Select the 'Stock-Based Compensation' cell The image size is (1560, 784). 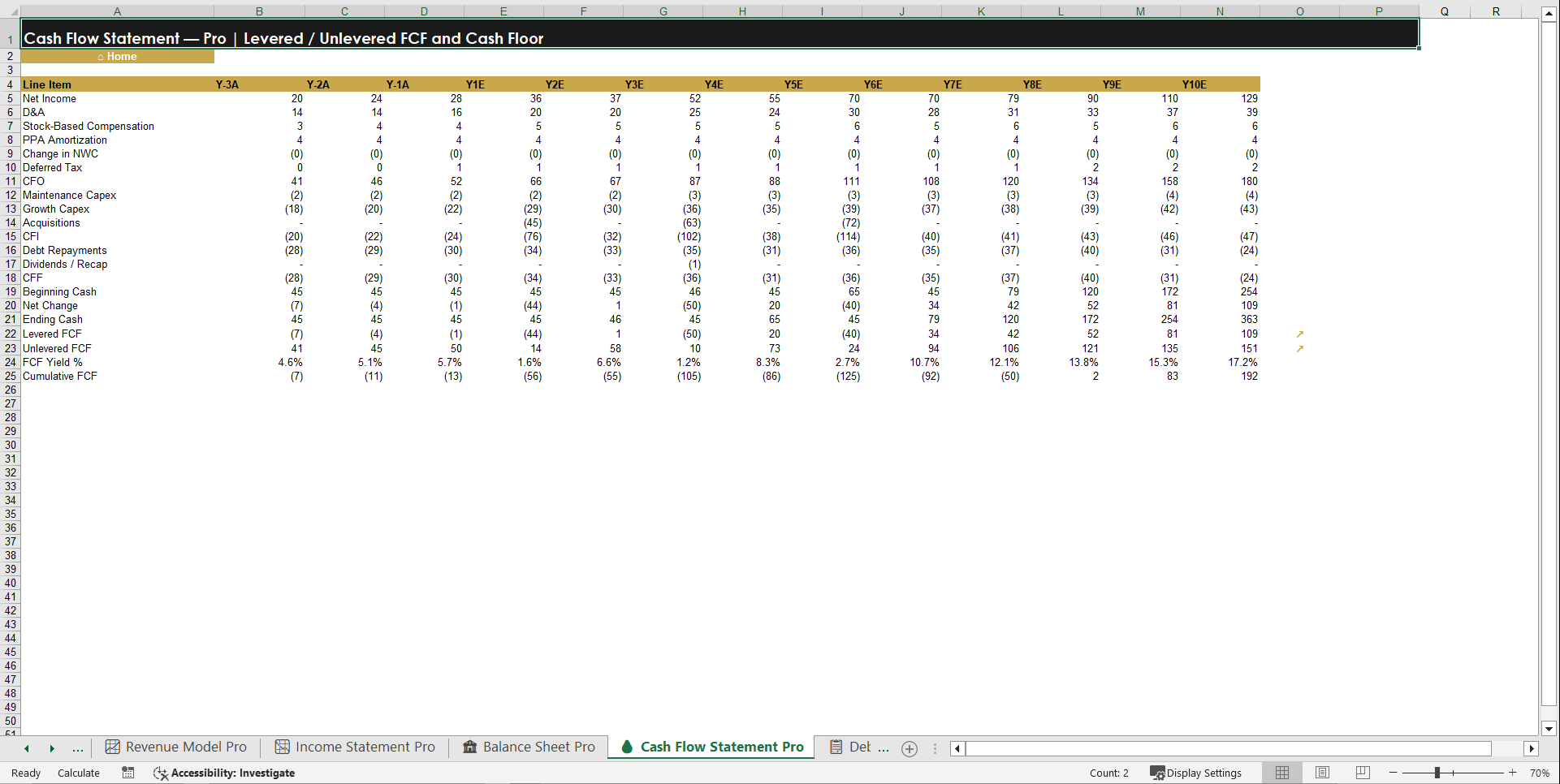click(117, 127)
